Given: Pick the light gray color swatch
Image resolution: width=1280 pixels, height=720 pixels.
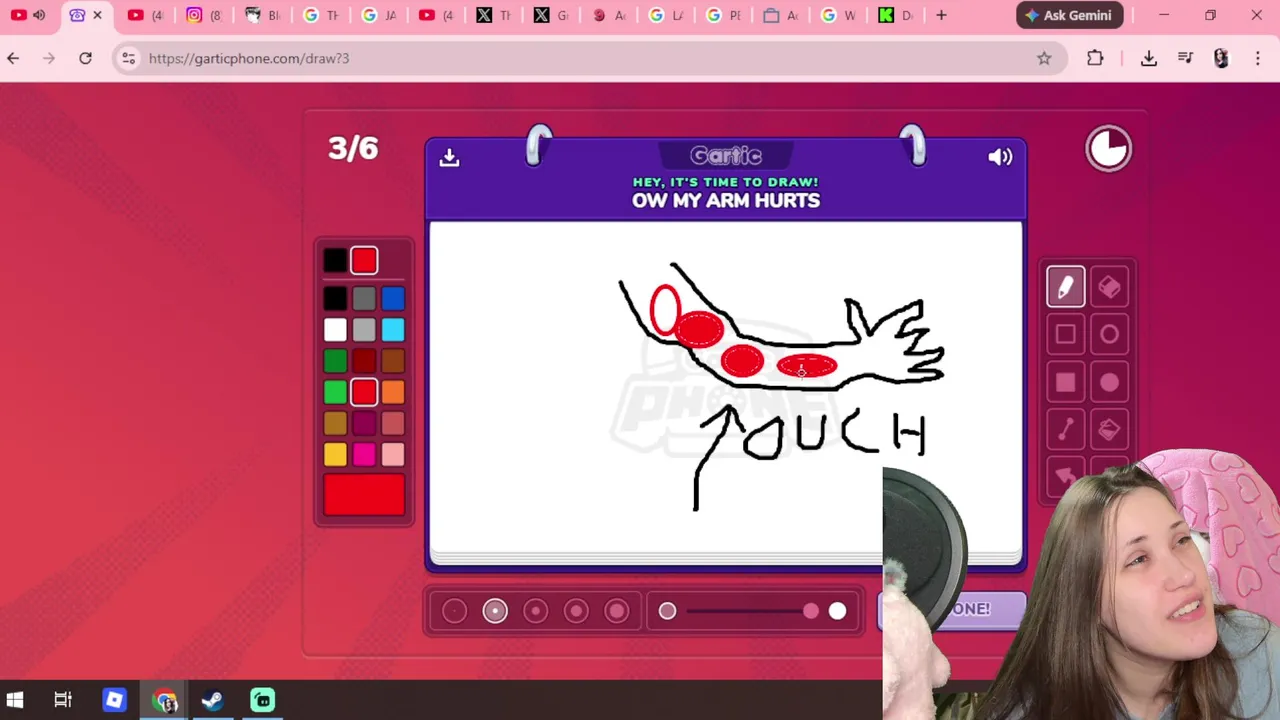Looking at the screenshot, I should tap(364, 329).
